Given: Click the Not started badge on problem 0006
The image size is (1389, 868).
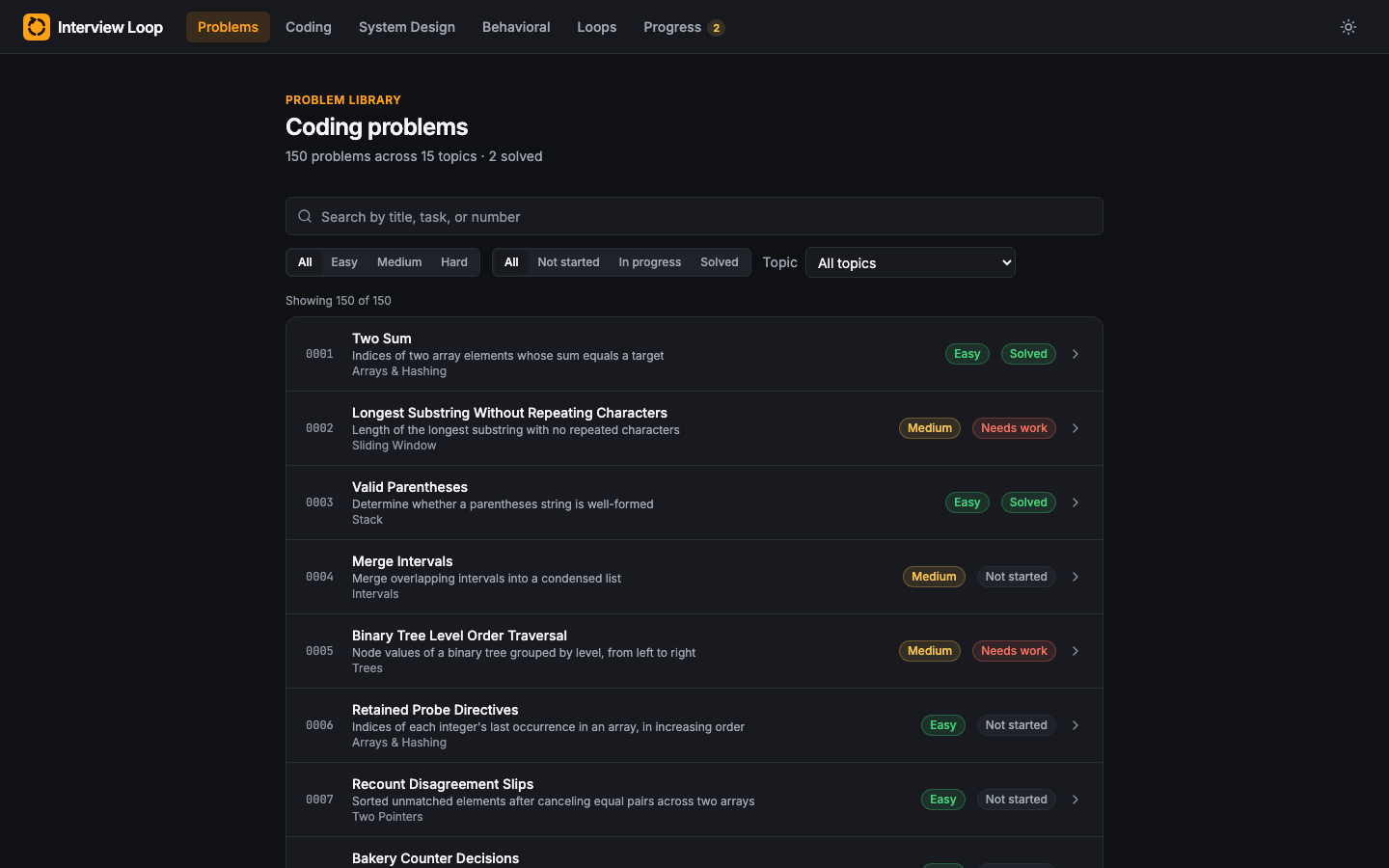Looking at the screenshot, I should [1017, 725].
